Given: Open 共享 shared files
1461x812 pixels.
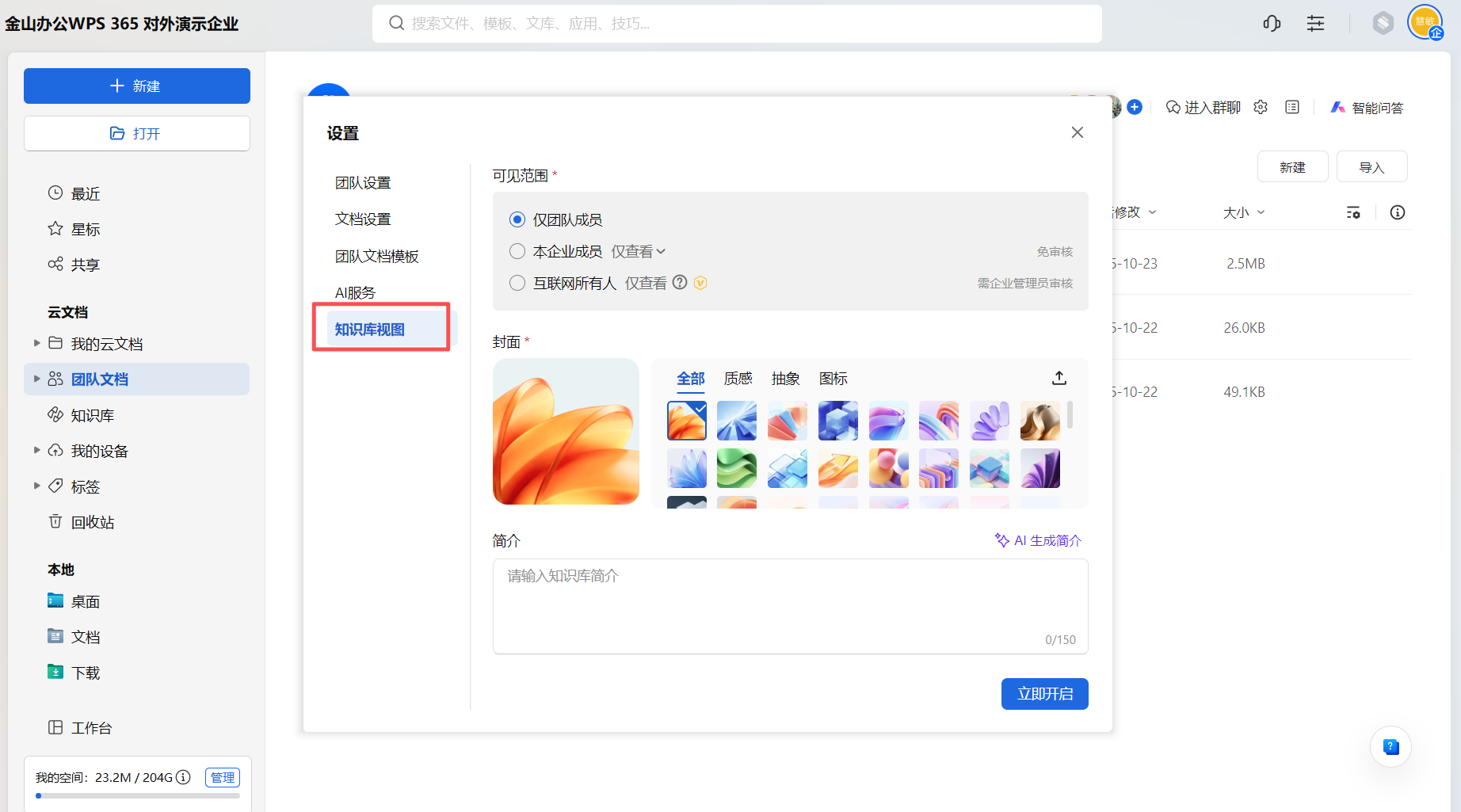Looking at the screenshot, I should [74, 265].
